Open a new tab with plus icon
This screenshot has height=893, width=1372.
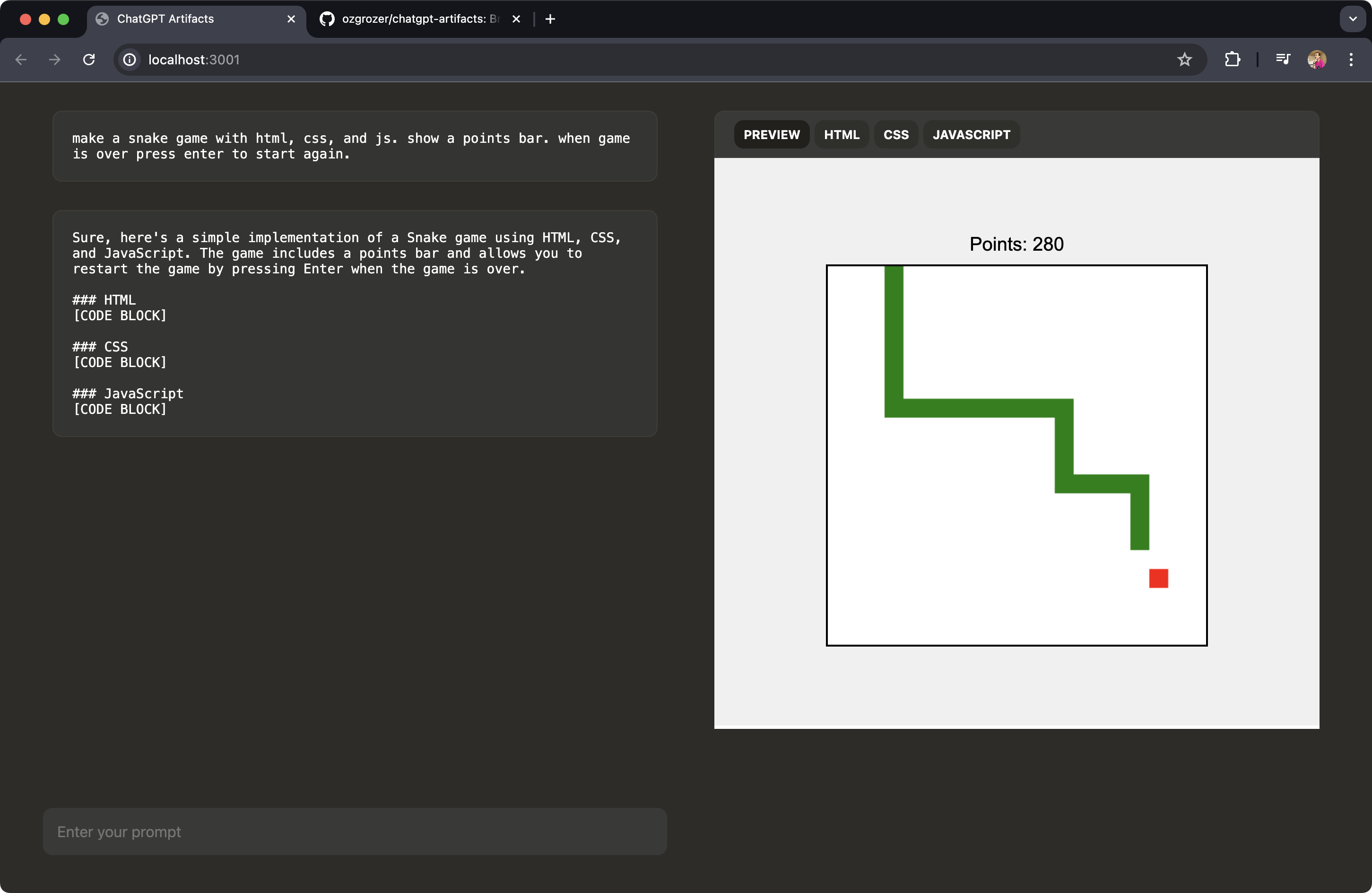pos(550,19)
